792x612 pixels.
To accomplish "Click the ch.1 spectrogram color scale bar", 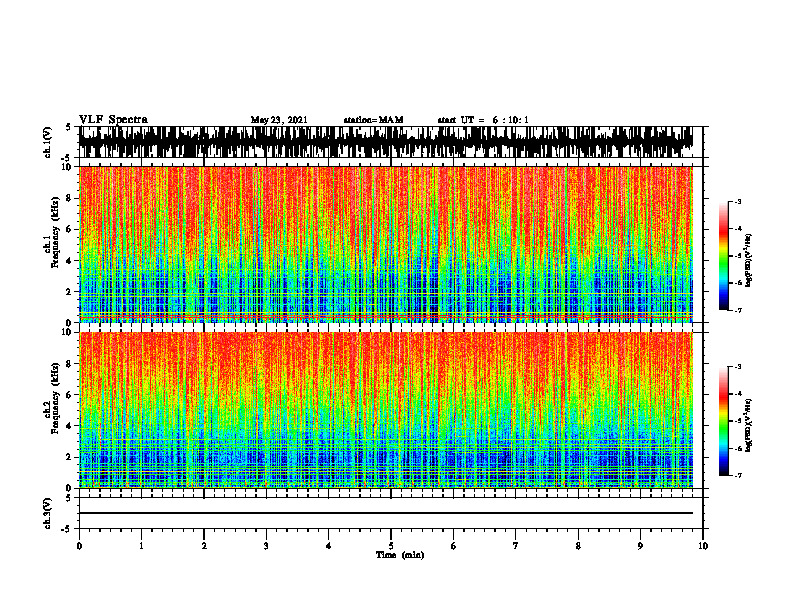I will click(x=723, y=256).
